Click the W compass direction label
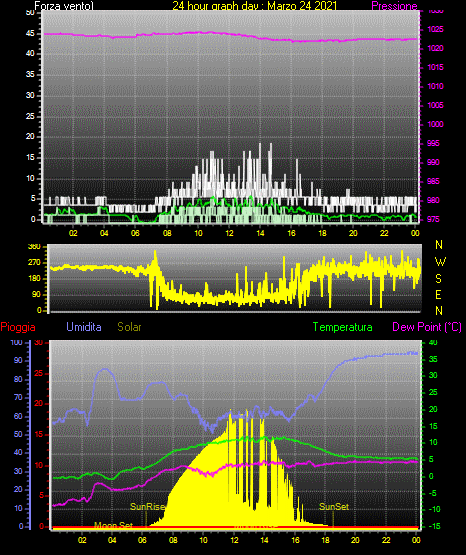This screenshot has width=466, height=555. point(440,262)
